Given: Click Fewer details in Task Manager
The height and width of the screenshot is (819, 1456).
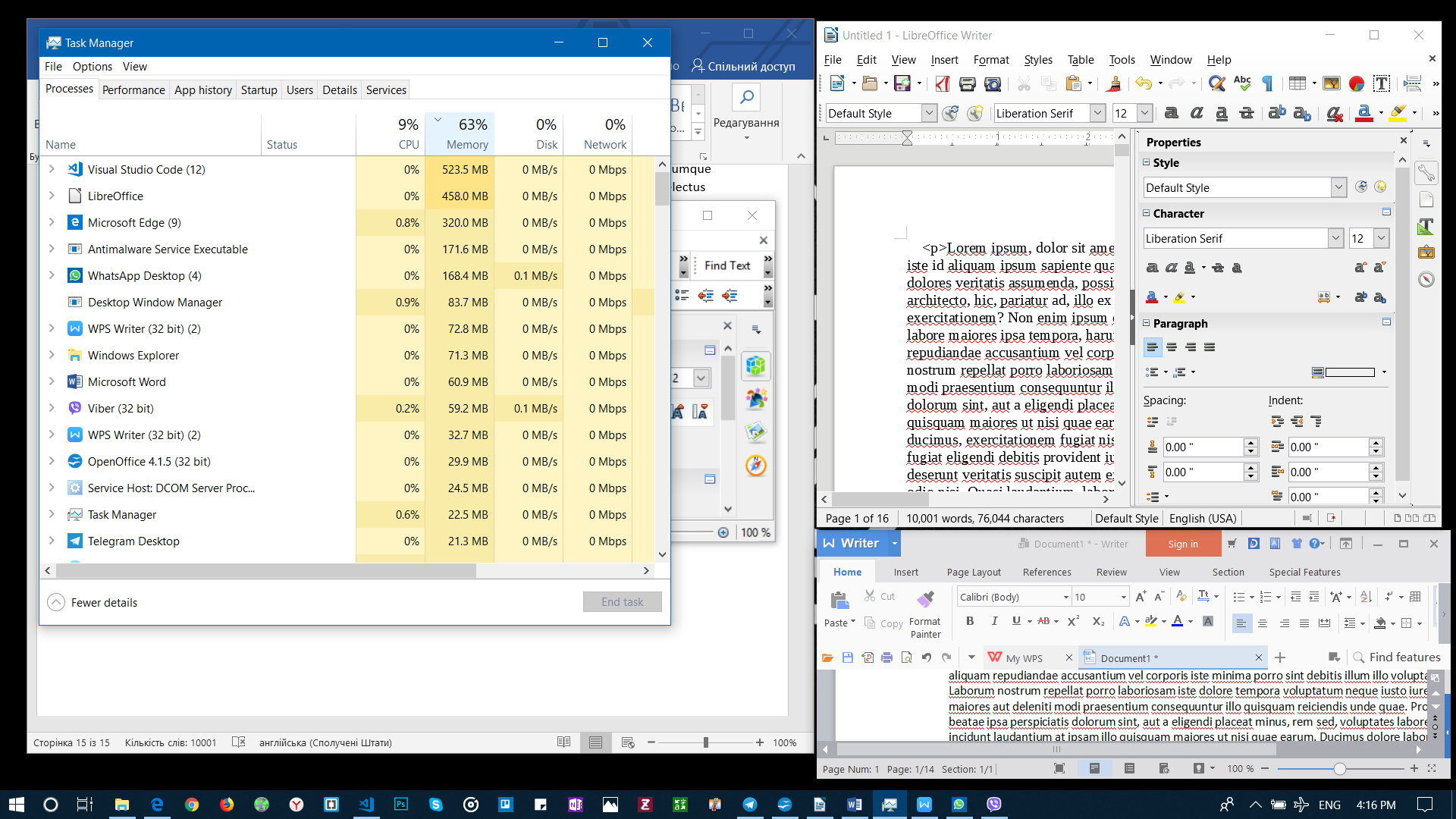Looking at the screenshot, I should point(93,602).
